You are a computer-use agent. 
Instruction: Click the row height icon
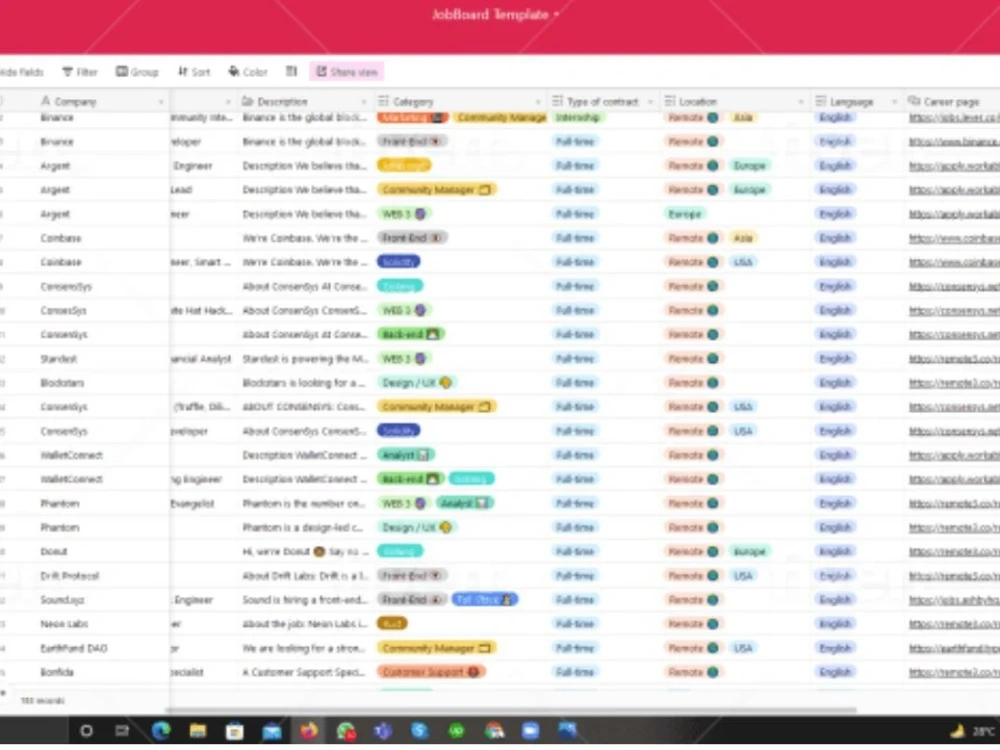coord(291,71)
